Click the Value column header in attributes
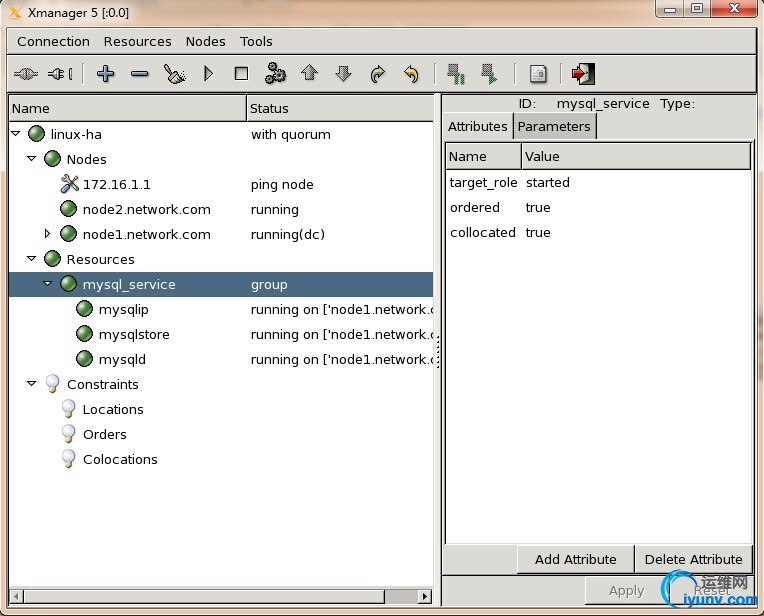Viewport: 764px width, 616px height. point(636,156)
